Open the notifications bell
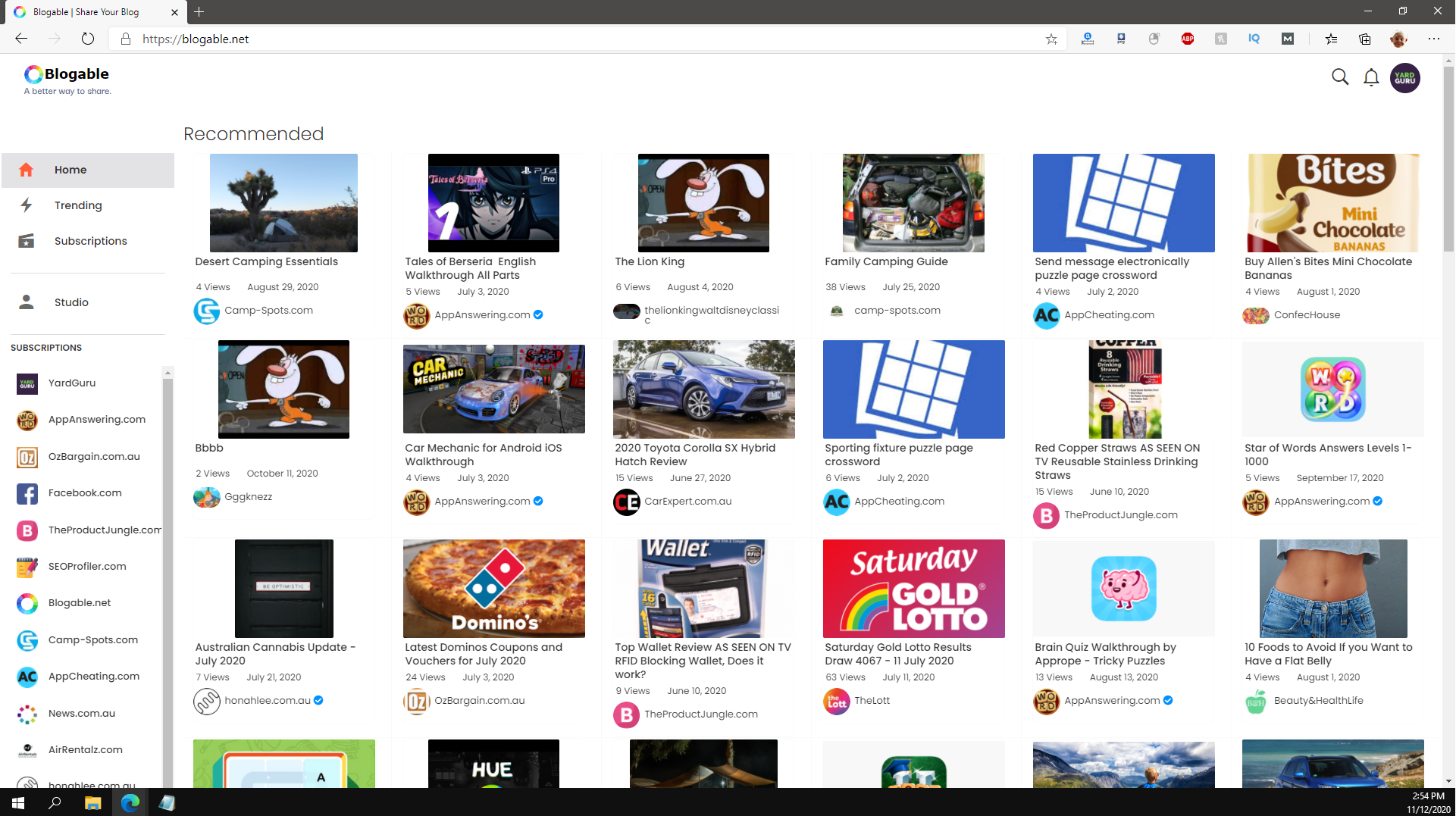Screen dimensions: 1456x816 tap(1371, 77)
